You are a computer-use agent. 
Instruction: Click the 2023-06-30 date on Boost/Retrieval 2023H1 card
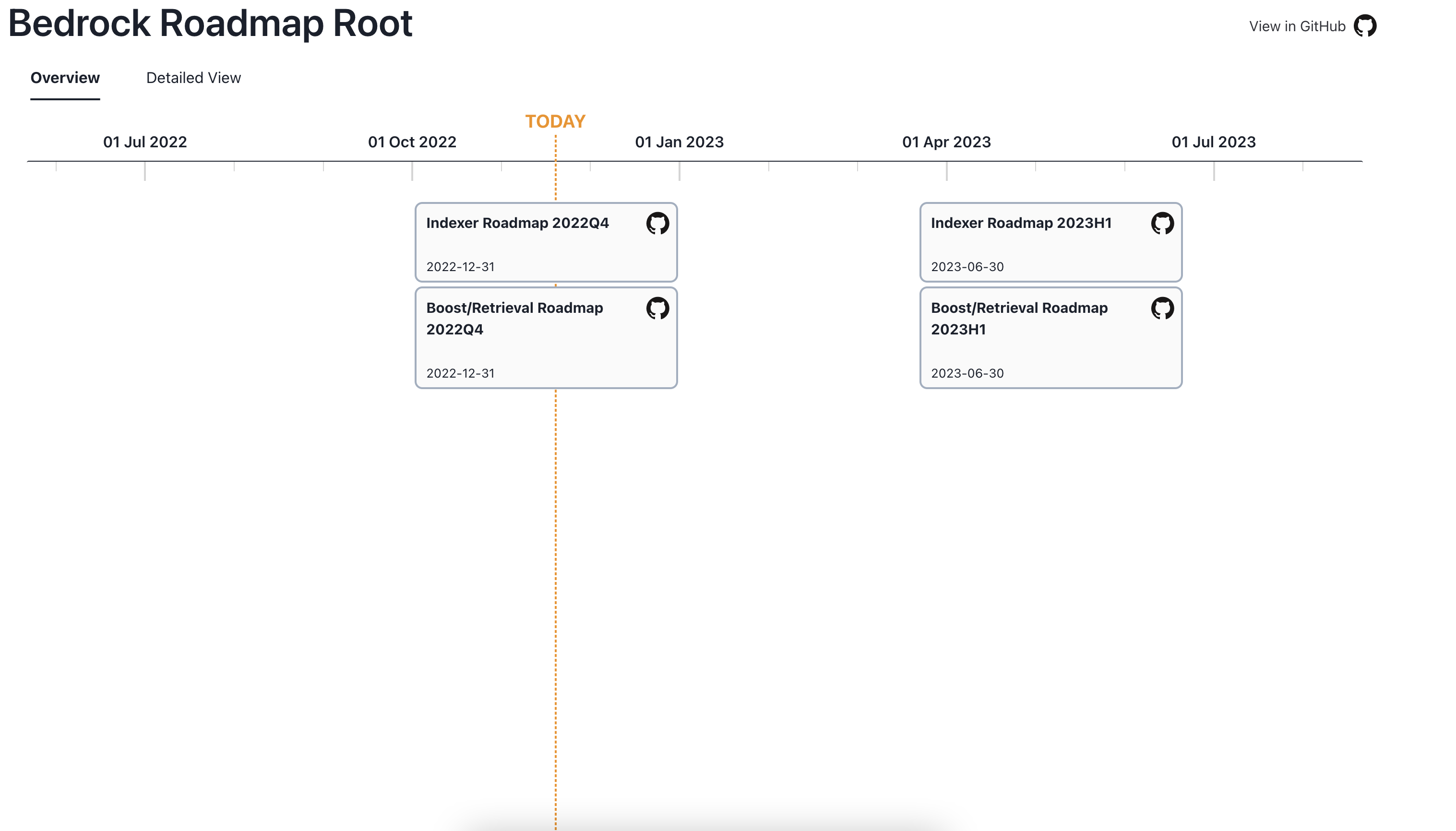point(967,373)
